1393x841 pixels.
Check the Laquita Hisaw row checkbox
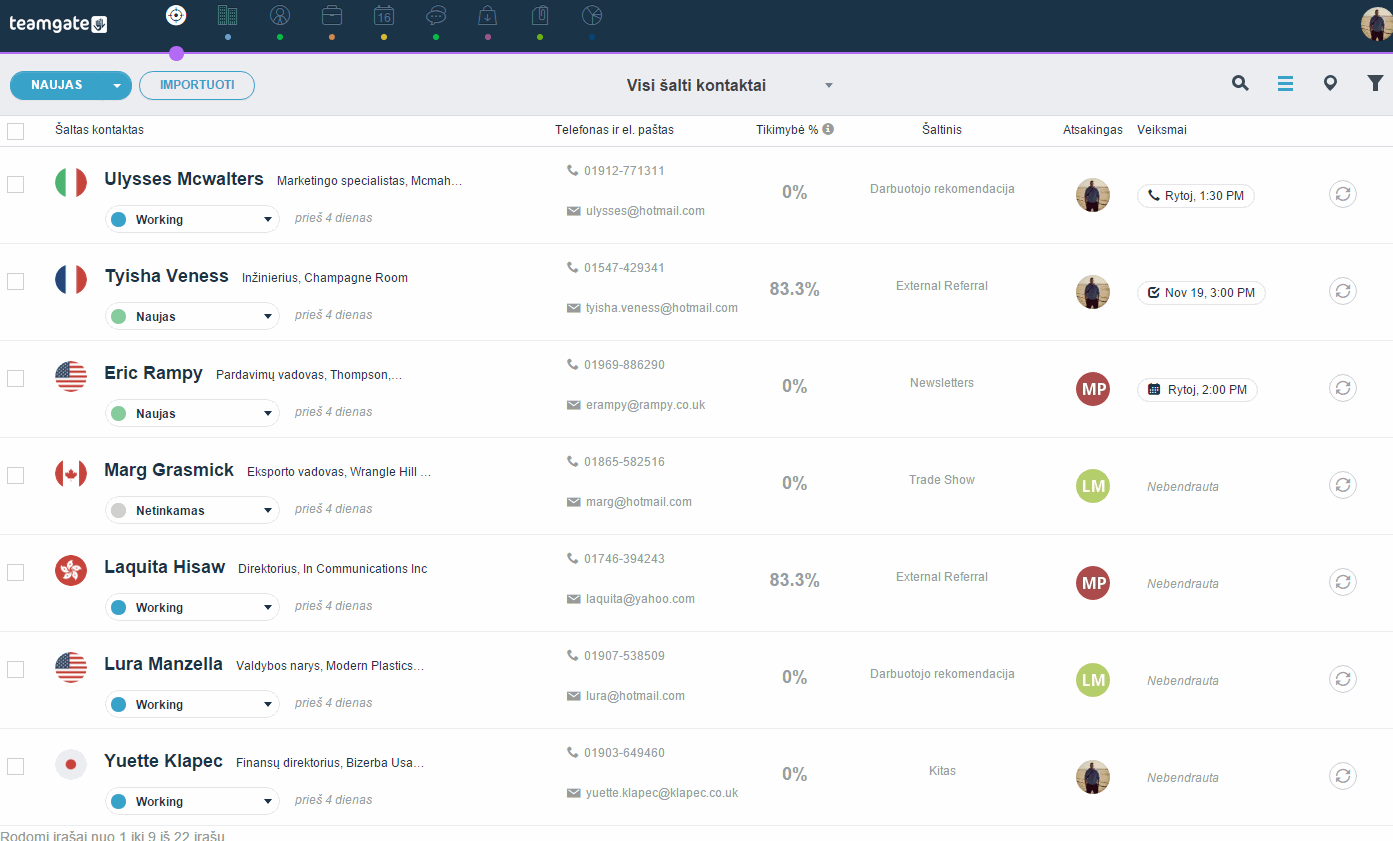point(15,572)
